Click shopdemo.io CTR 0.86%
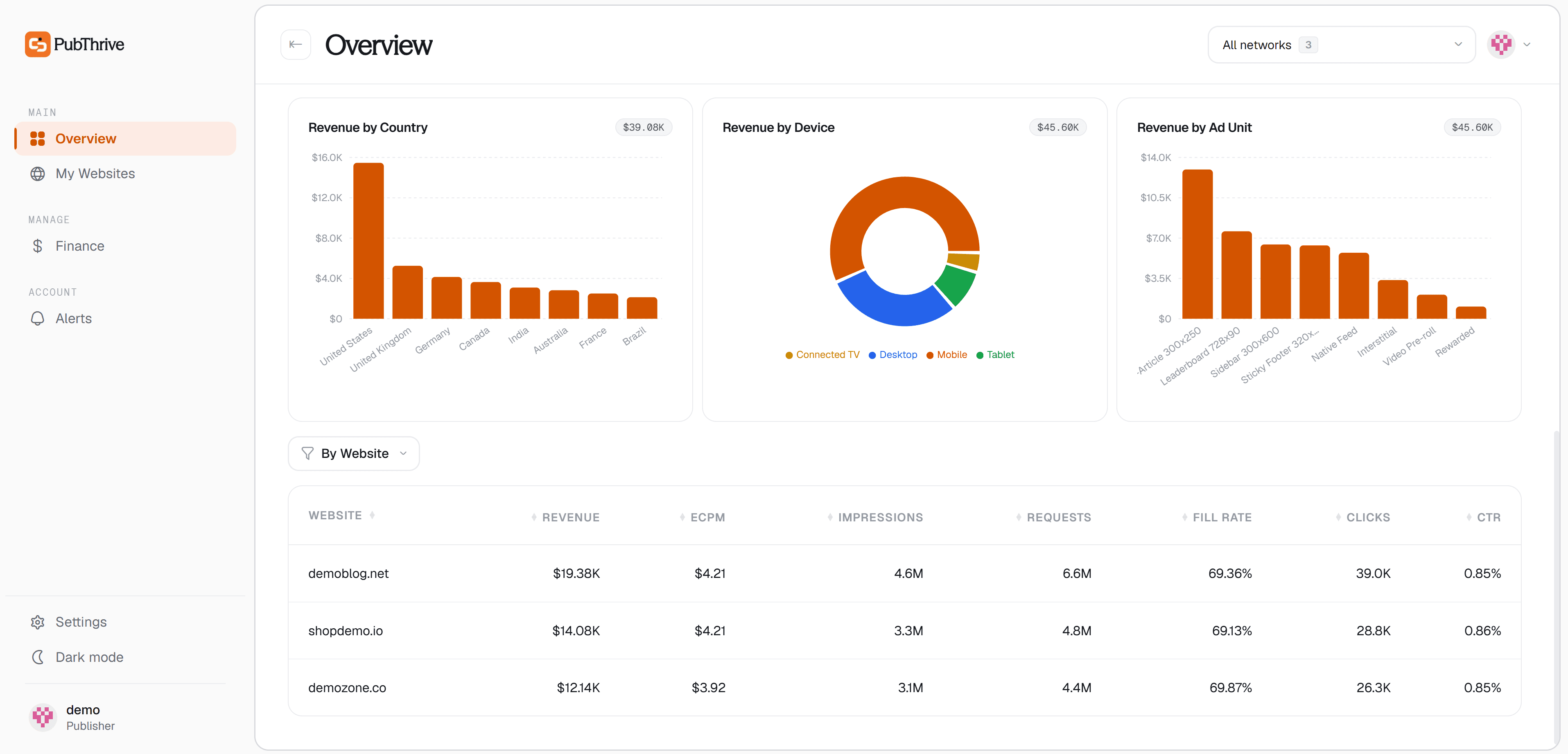Image resolution: width=1568 pixels, height=754 pixels. tap(1482, 630)
